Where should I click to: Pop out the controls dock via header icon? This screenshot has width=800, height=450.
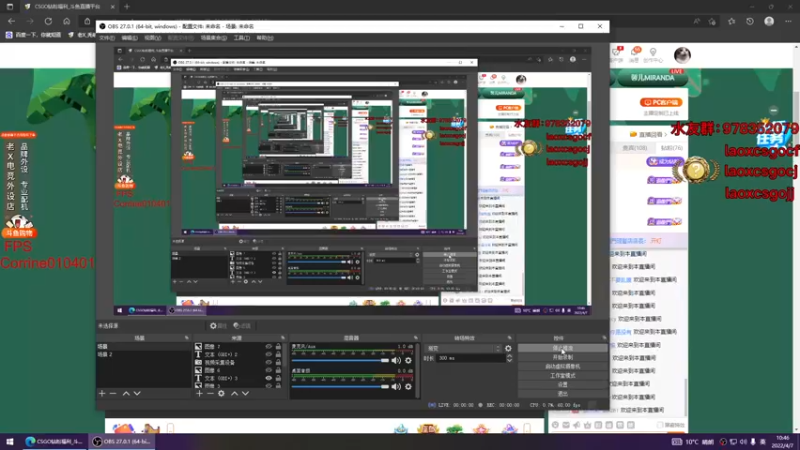[x=604, y=338]
